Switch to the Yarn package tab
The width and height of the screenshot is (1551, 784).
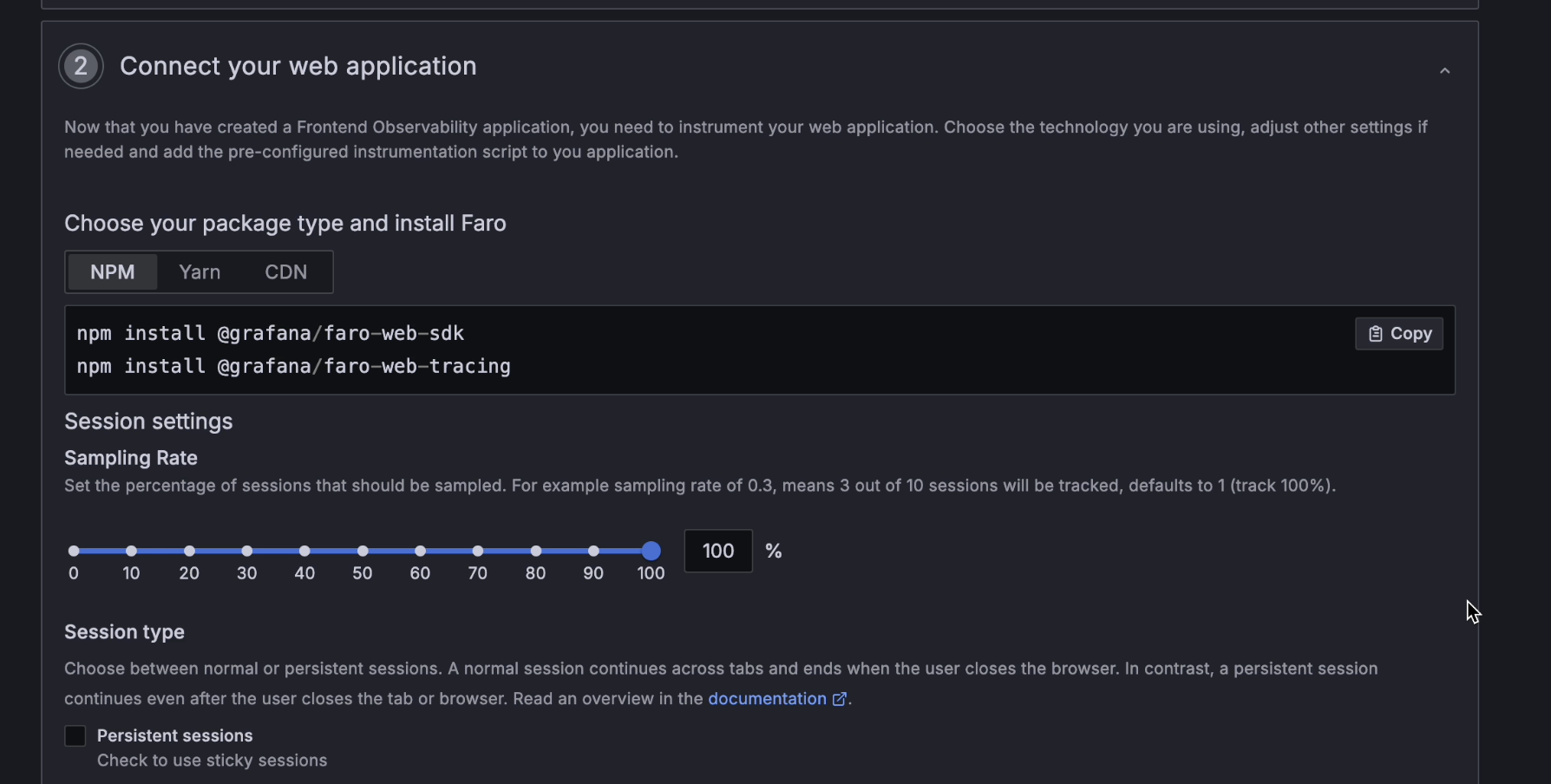[200, 272]
